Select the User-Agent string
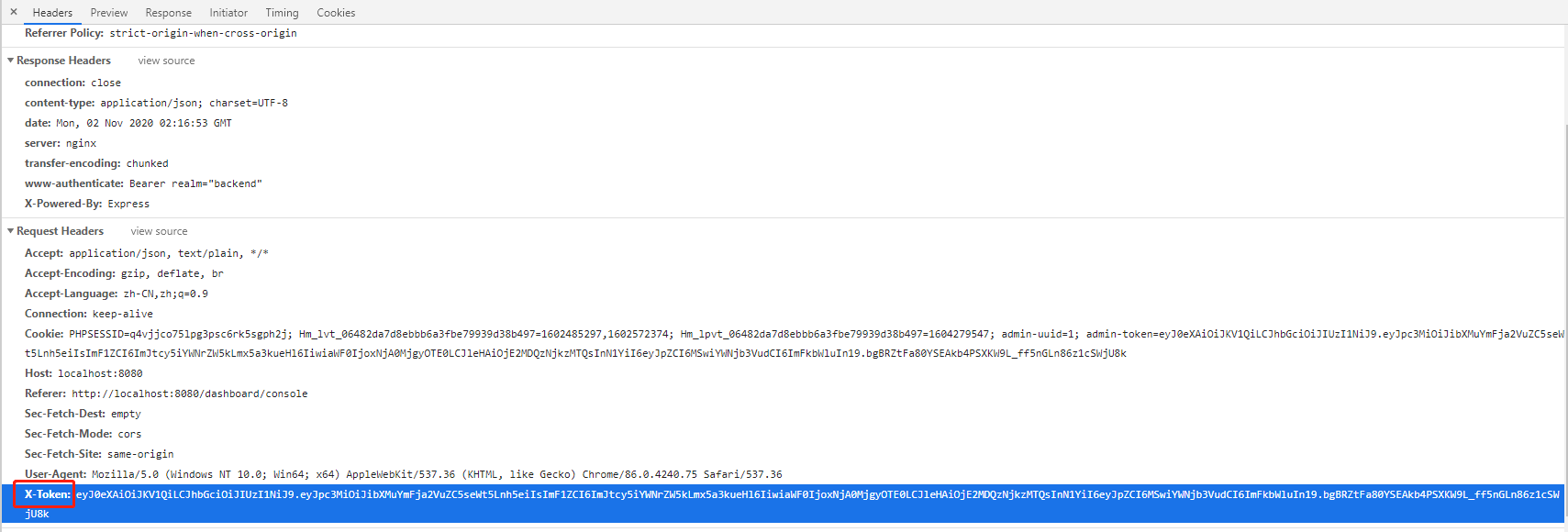 [431, 473]
